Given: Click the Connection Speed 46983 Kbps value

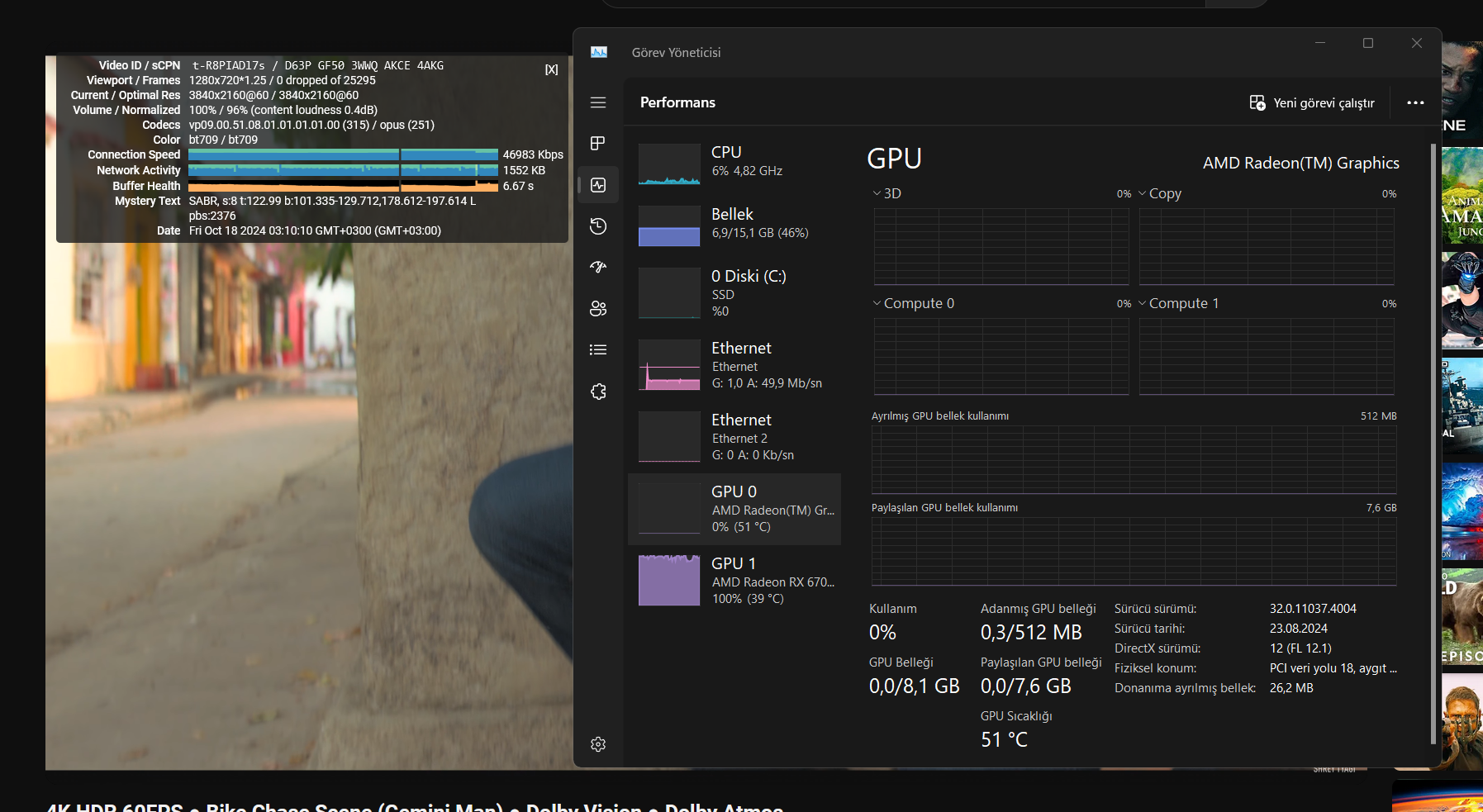Looking at the screenshot, I should (x=533, y=154).
